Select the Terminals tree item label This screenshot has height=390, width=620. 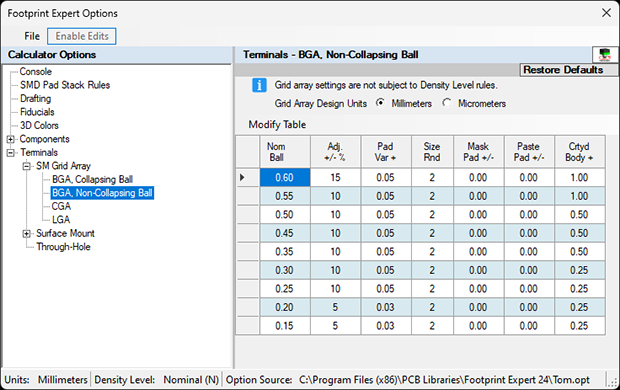[39, 152]
